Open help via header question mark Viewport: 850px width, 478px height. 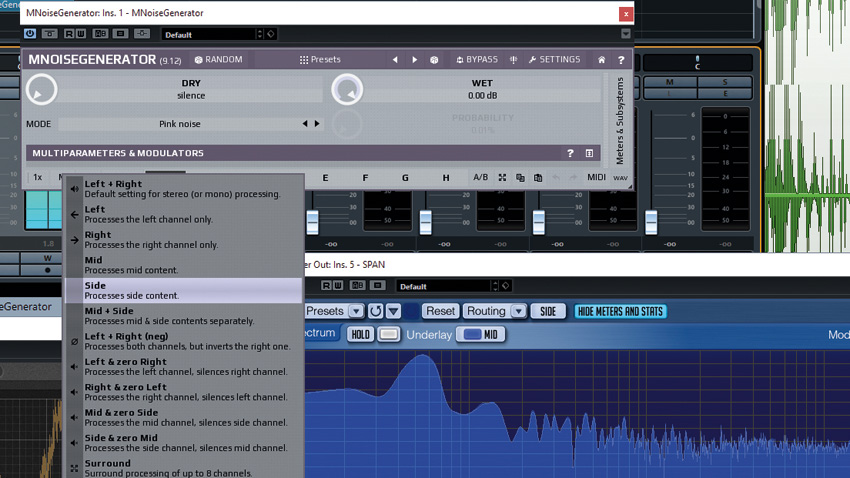[621, 60]
